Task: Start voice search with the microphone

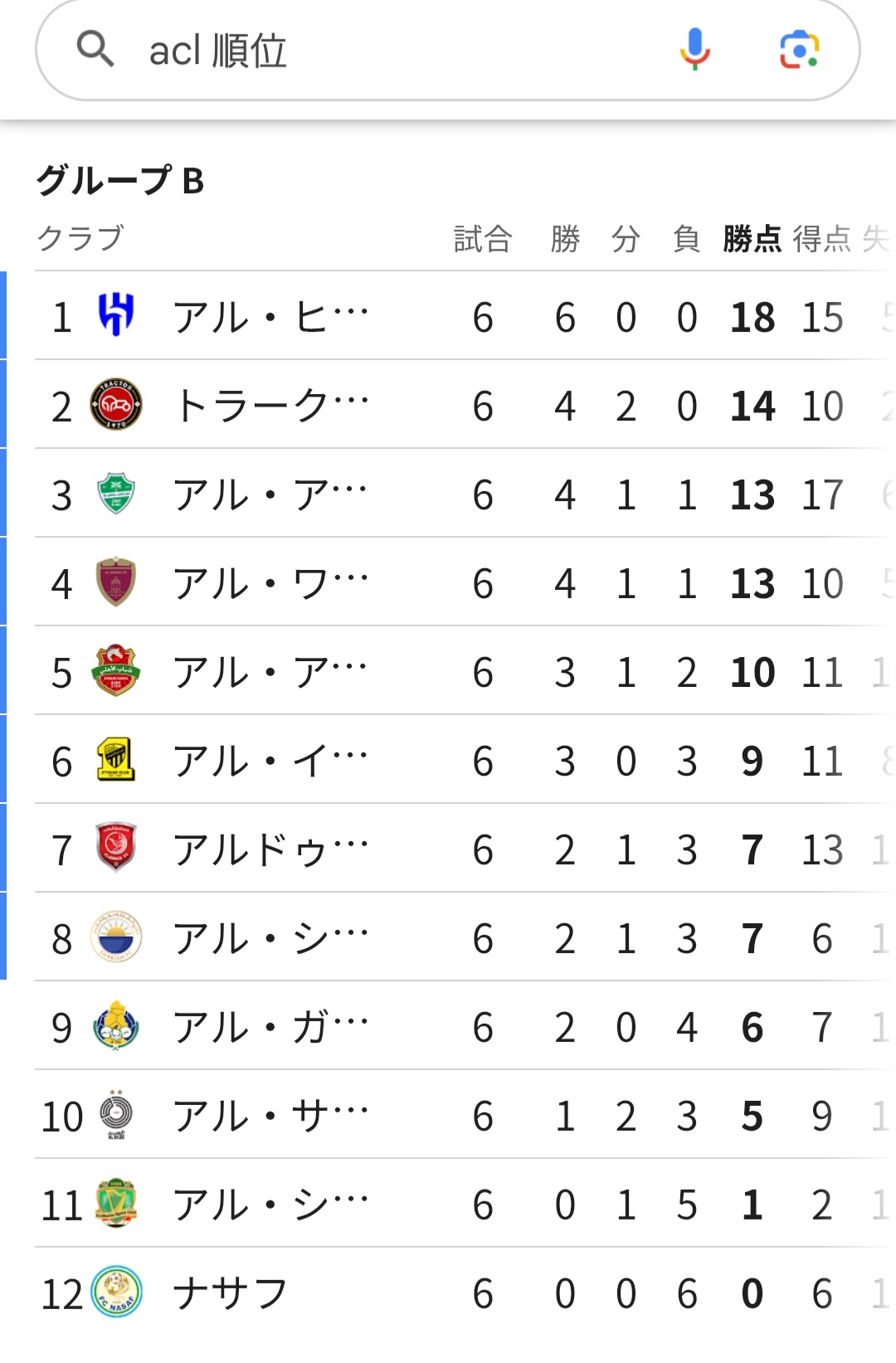Action: click(x=694, y=50)
